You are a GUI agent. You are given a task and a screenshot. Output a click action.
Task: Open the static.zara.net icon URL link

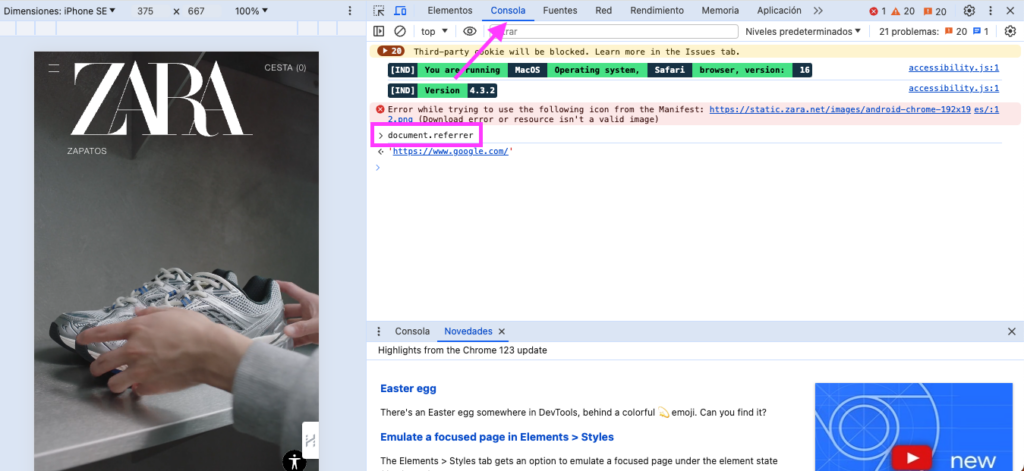coord(840,110)
